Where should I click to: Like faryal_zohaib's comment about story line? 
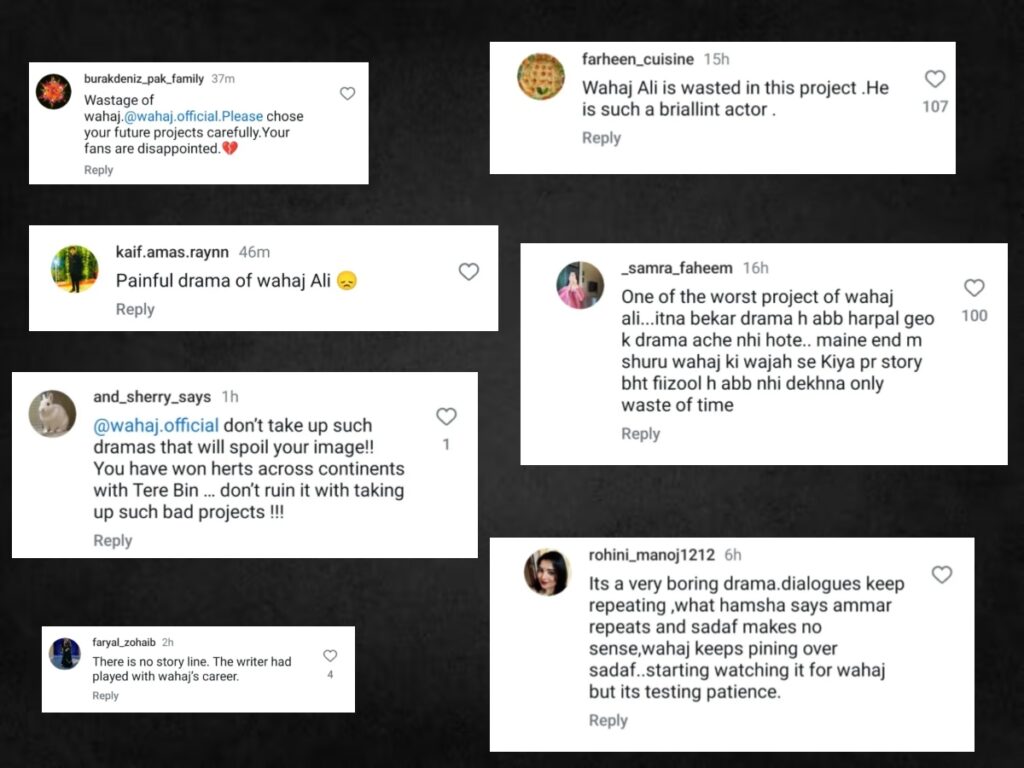click(x=330, y=656)
